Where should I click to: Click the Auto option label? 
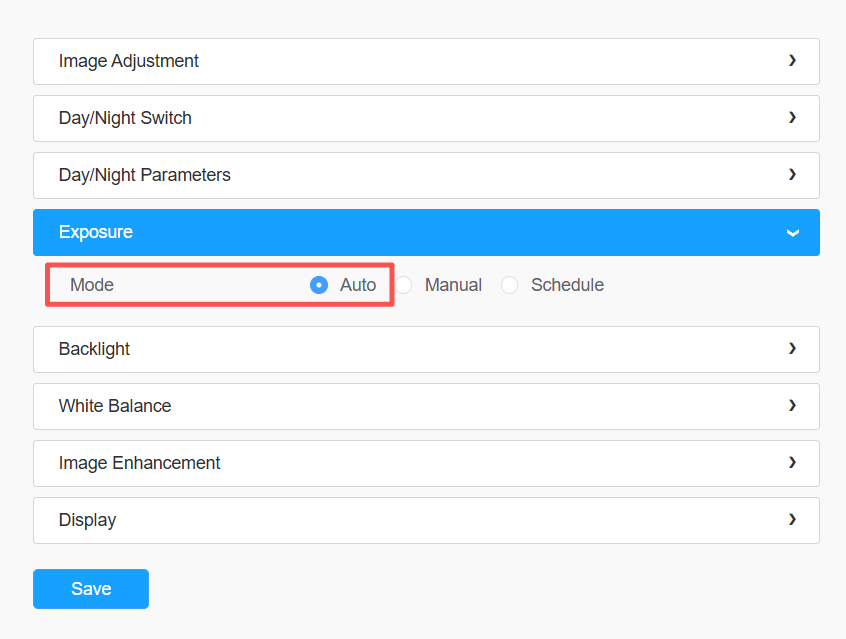click(x=358, y=284)
